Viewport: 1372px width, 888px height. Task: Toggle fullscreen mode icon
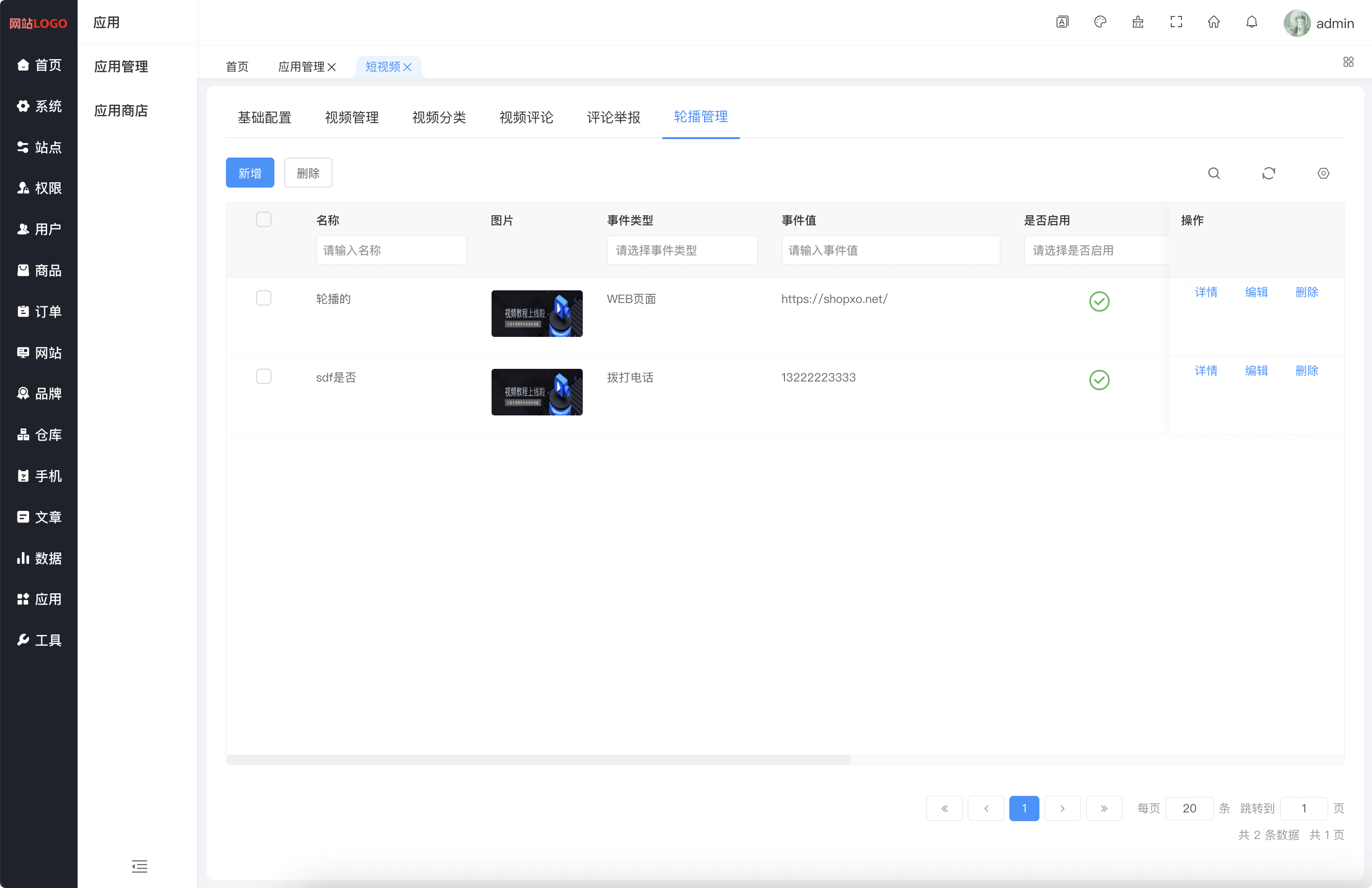pyautogui.click(x=1176, y=22)
